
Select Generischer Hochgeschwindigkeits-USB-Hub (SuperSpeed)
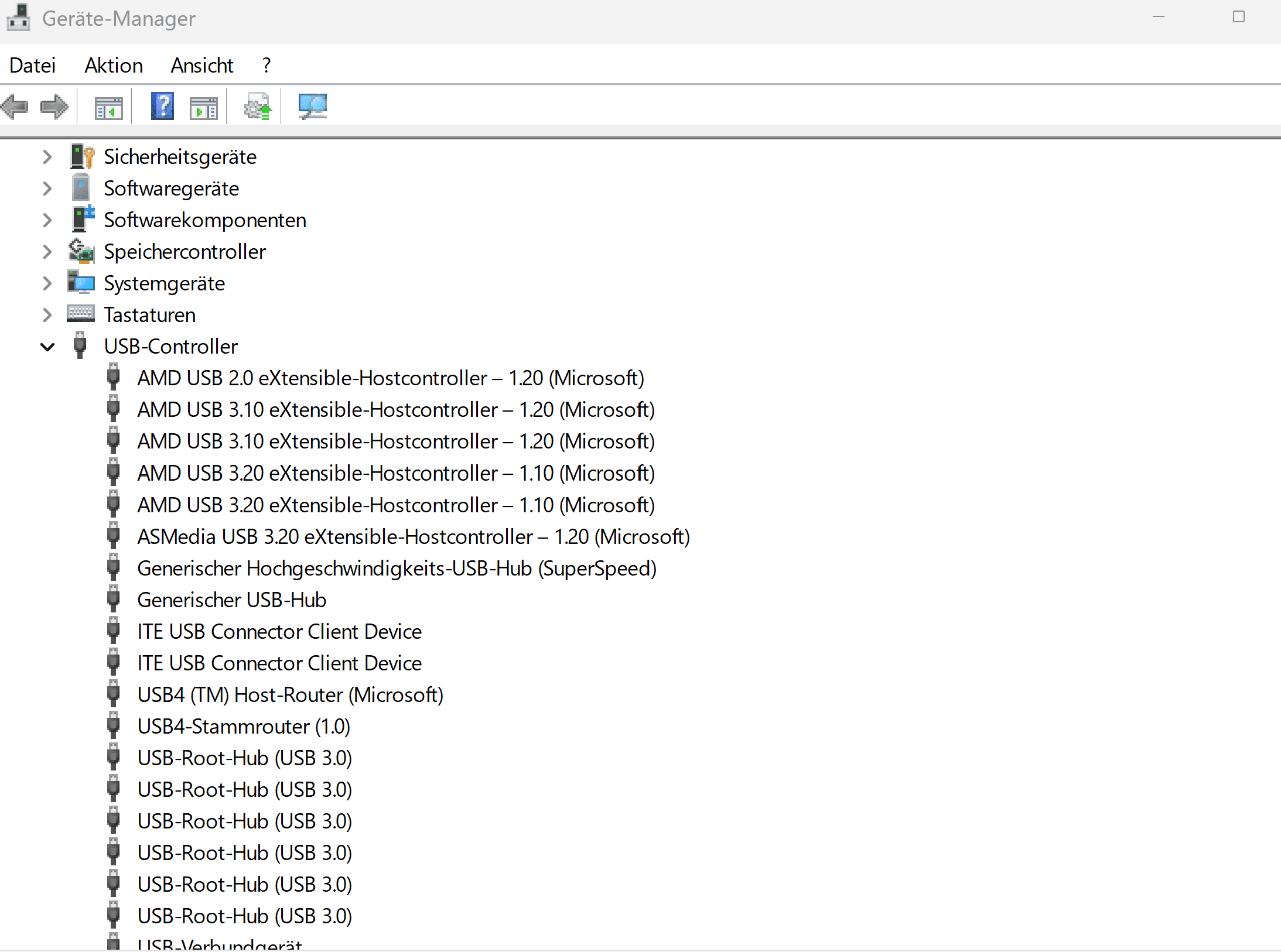pos(397,568)
